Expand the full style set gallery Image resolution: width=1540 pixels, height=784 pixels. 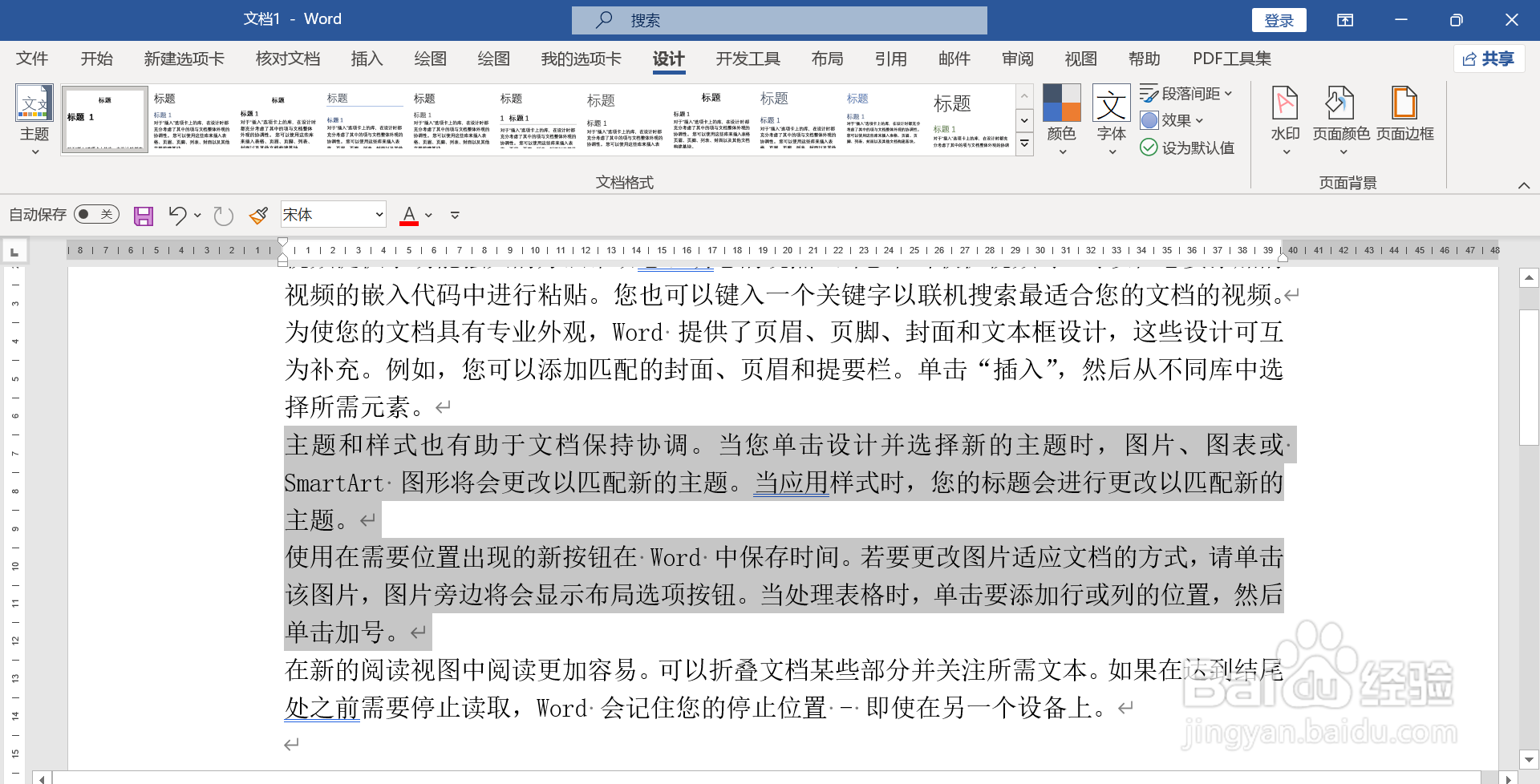coord(1024,144)
